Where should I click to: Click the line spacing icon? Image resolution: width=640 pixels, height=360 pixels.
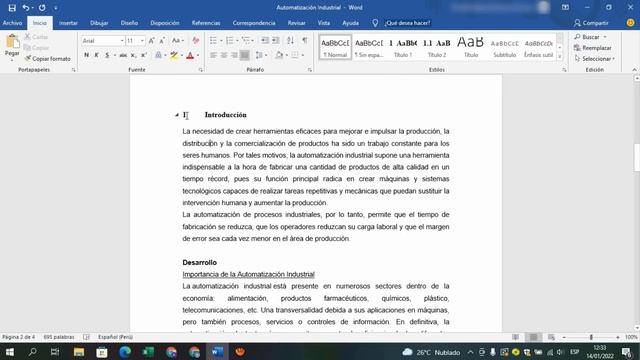click(259, 55)
